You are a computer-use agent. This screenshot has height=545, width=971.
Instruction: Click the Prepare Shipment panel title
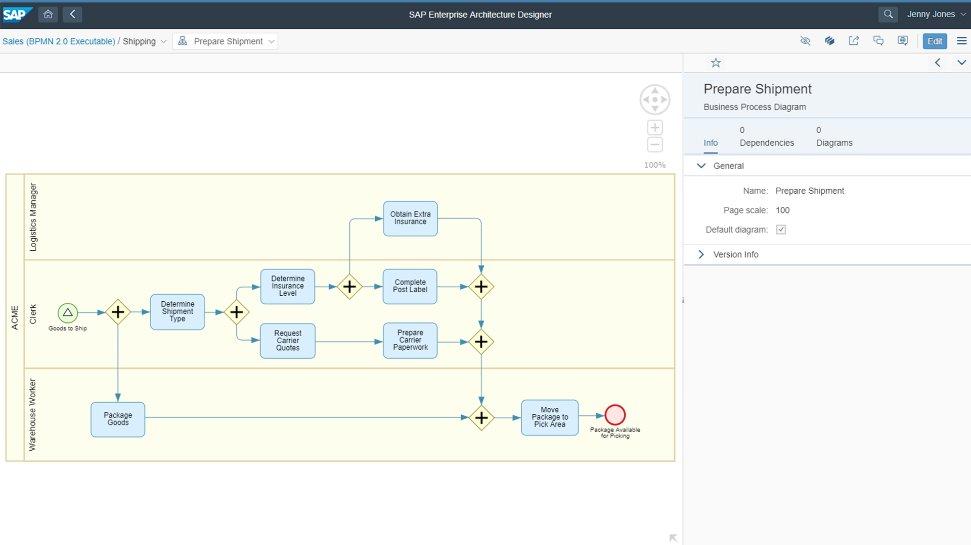pyautogui.click(x=757, y=89)
